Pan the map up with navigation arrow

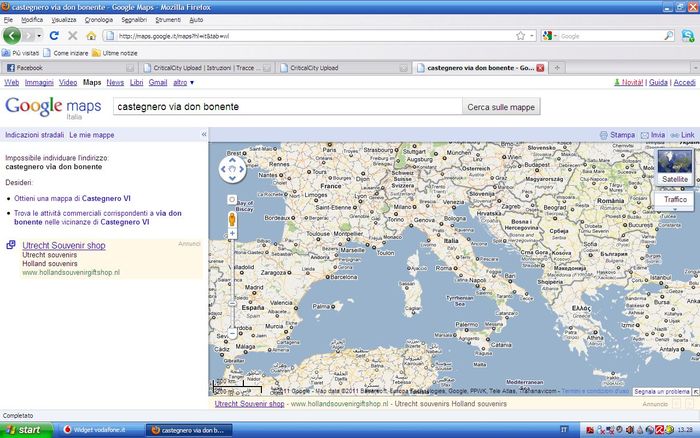point(232,160)
